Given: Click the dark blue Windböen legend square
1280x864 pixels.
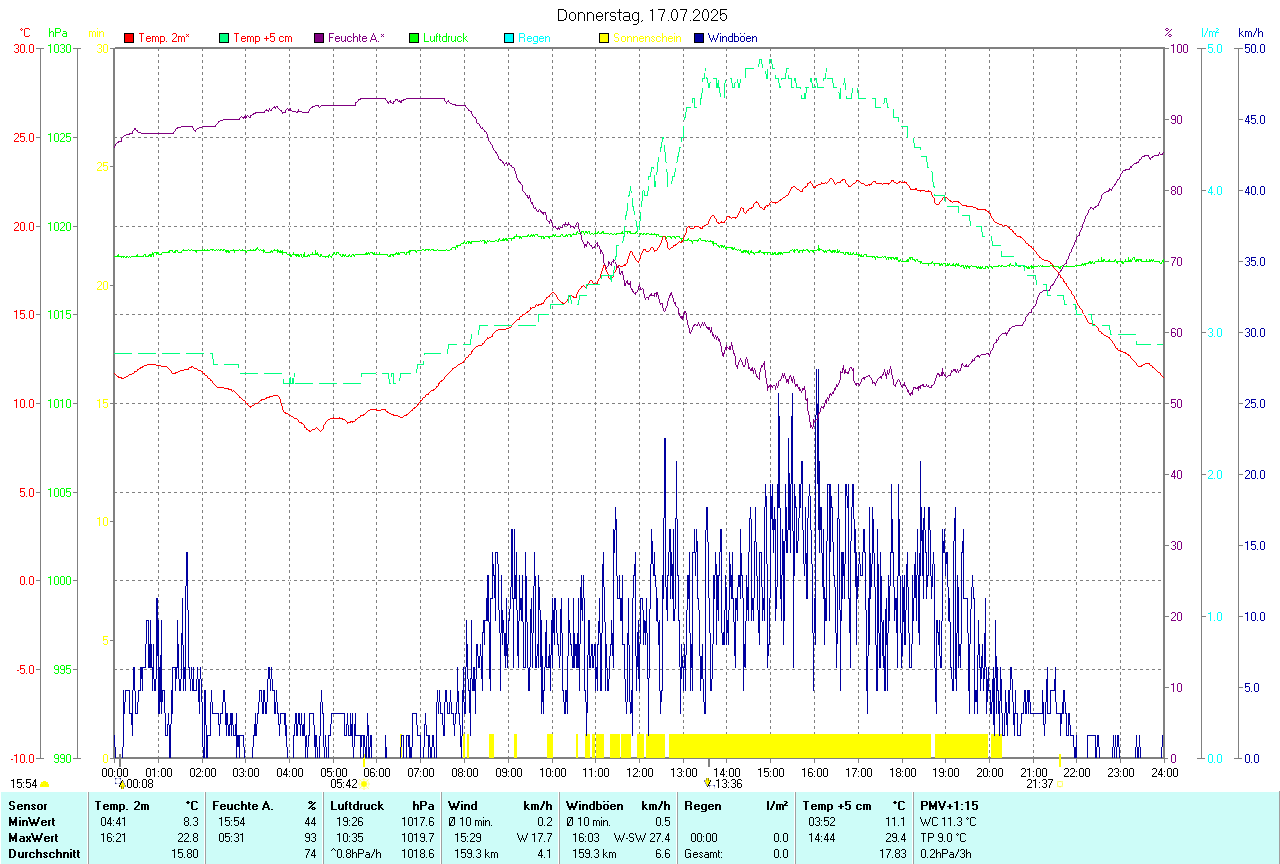Looking at the screenshot, I should point(699,38).
